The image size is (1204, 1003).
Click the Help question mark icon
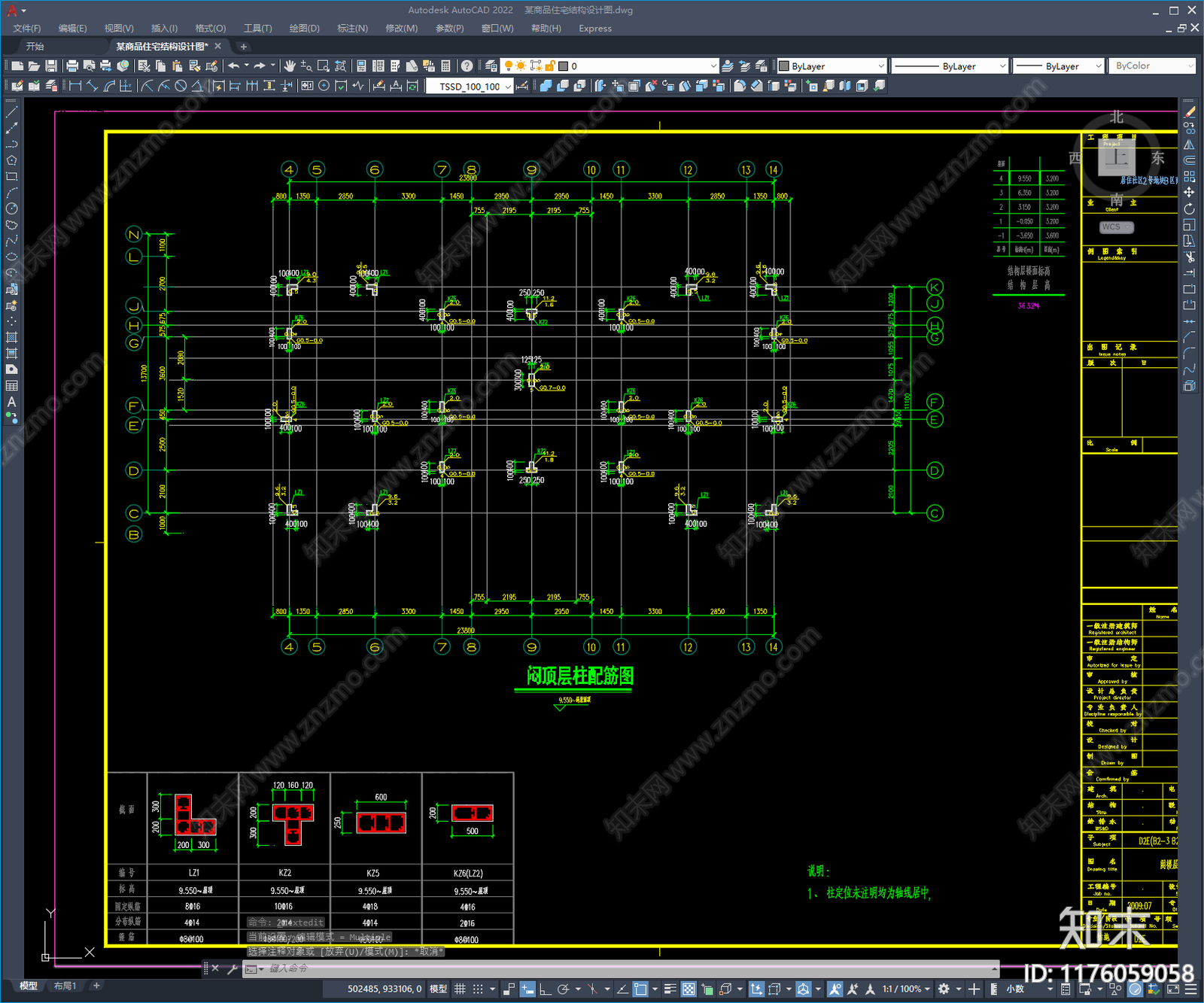pyautogui.click(x=467, y=66)
